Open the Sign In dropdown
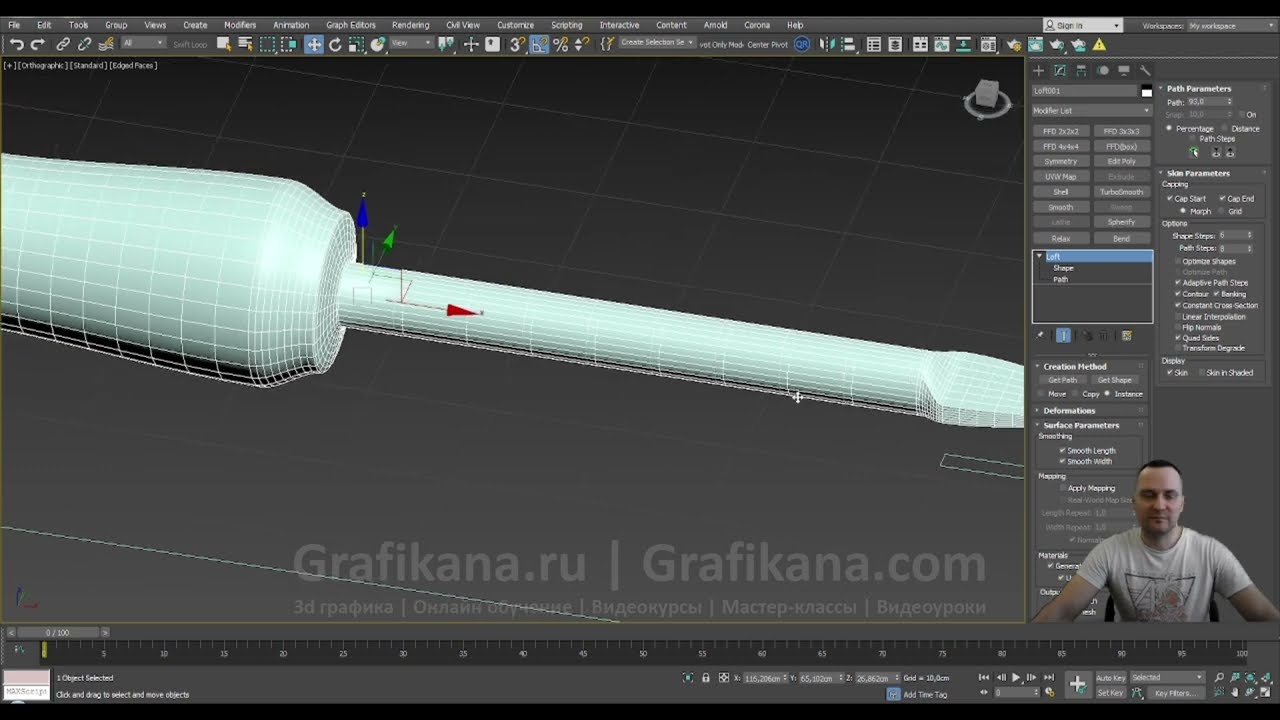The height and width of the screenshot is (720, 1280). tap(1082, 26)
